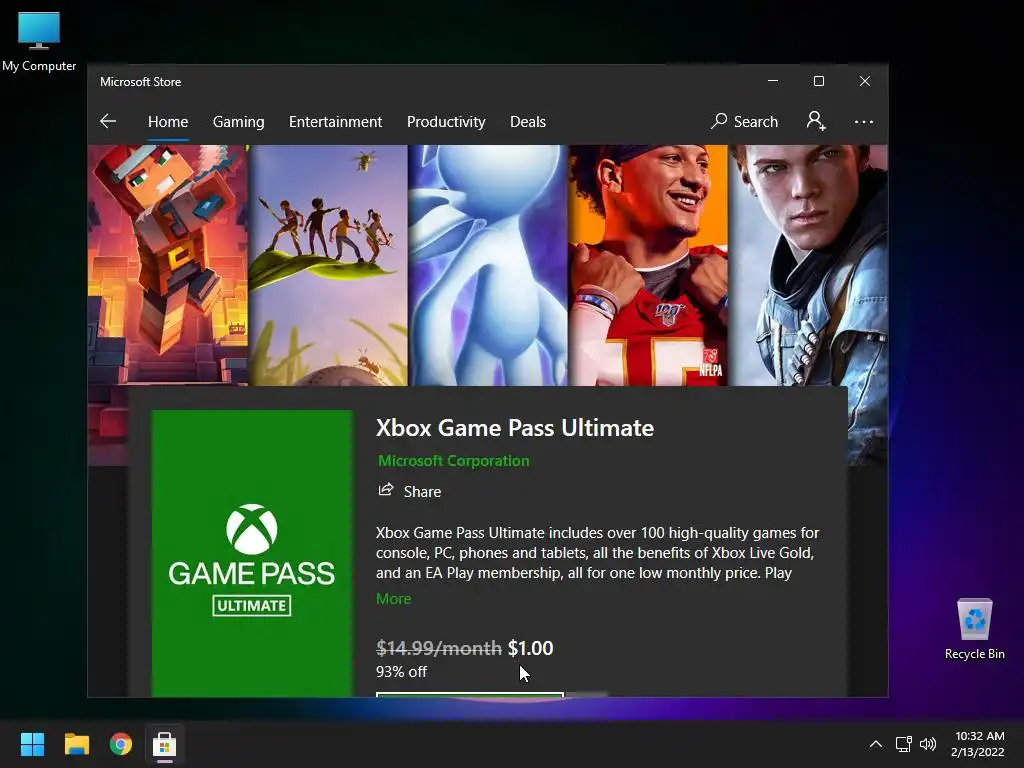The height and width of the screenshot is (768, 1024).
Task: Maximize the Microsoft Store window
Action: pos(819,81)
